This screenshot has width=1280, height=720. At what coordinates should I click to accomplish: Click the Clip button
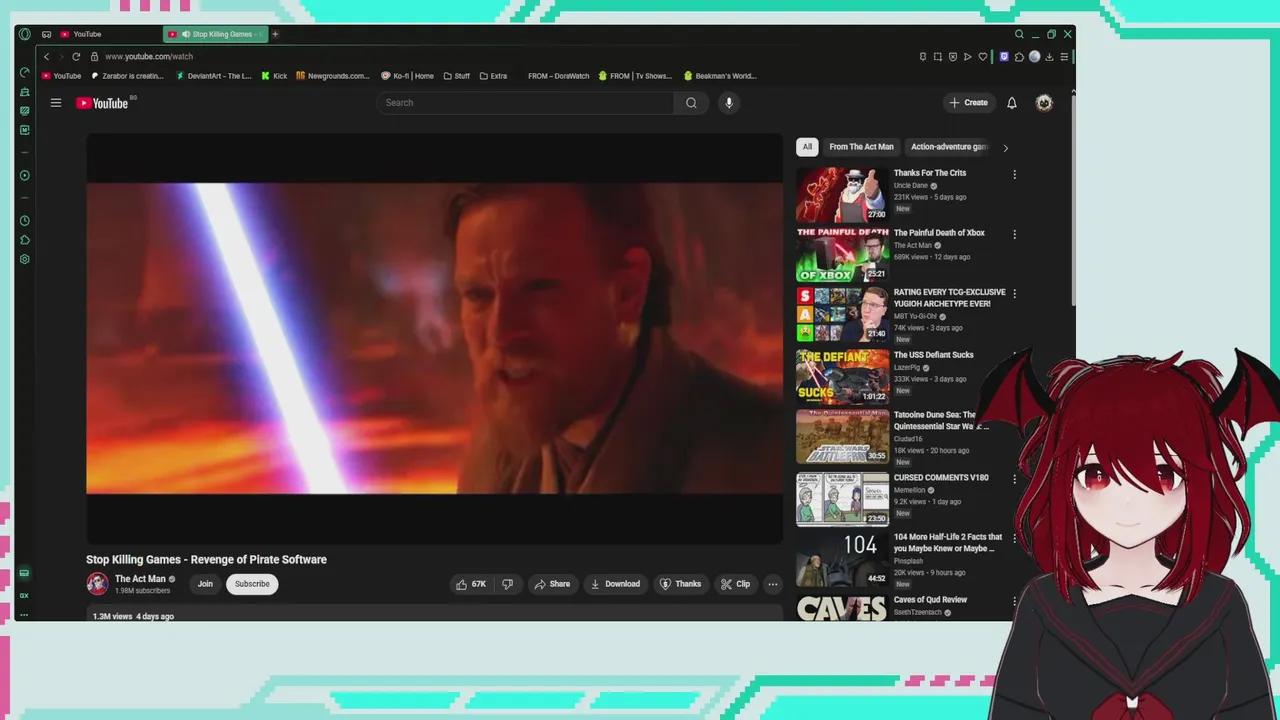735,584
